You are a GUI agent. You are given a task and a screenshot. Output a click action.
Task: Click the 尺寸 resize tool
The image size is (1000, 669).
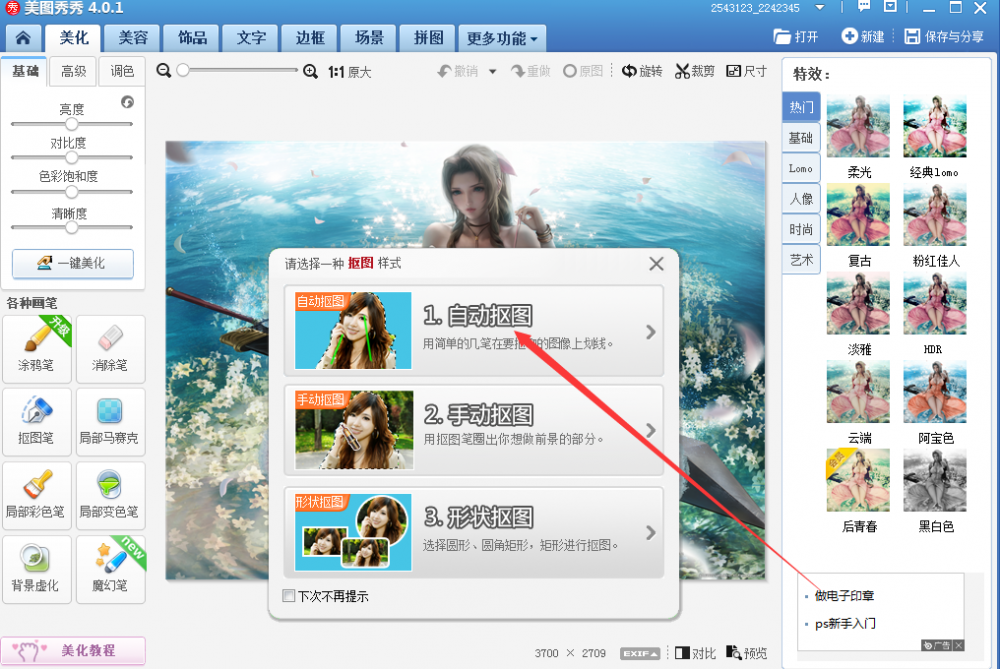pos(747,71)
